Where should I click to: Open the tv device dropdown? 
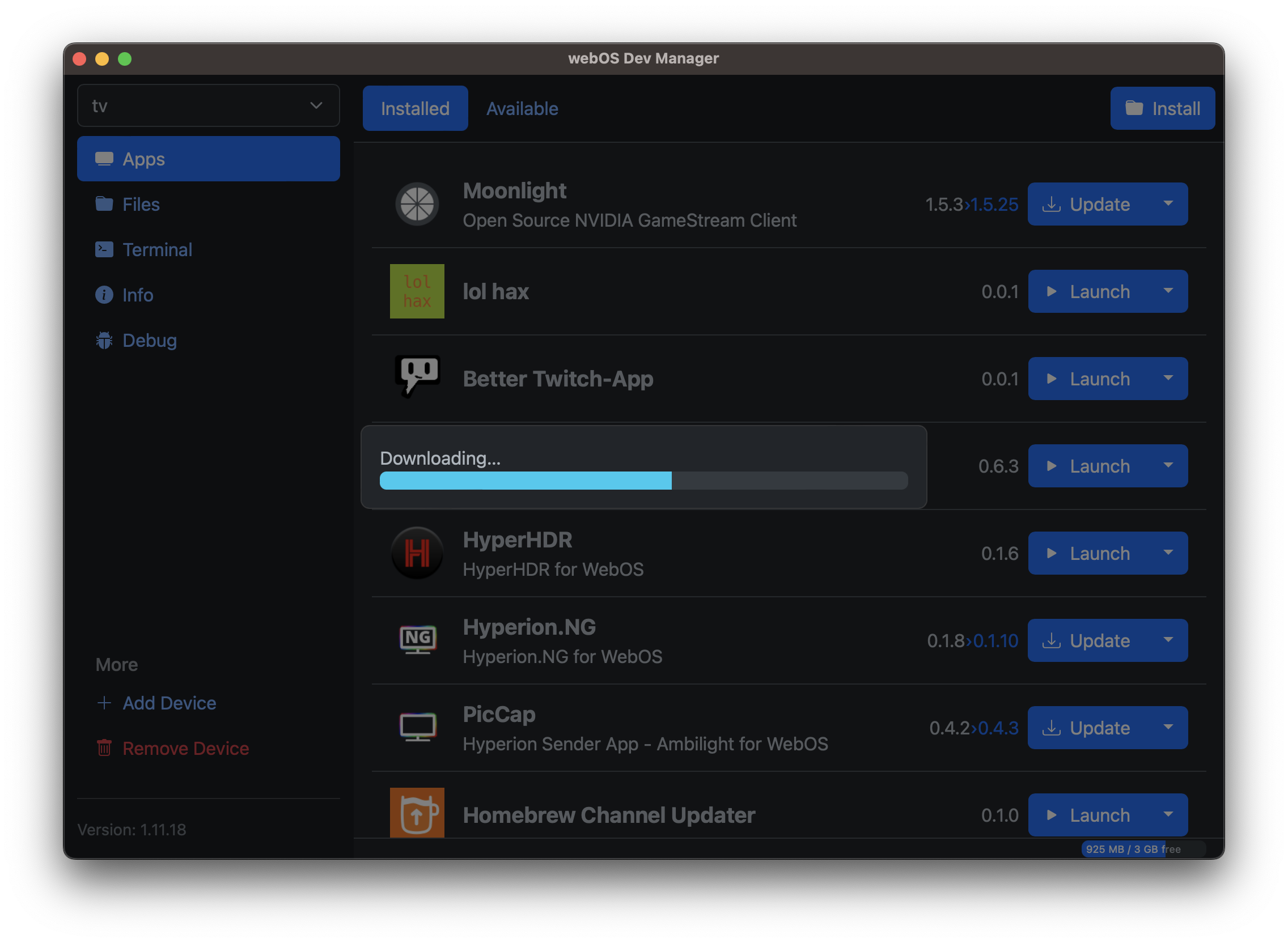209,105
